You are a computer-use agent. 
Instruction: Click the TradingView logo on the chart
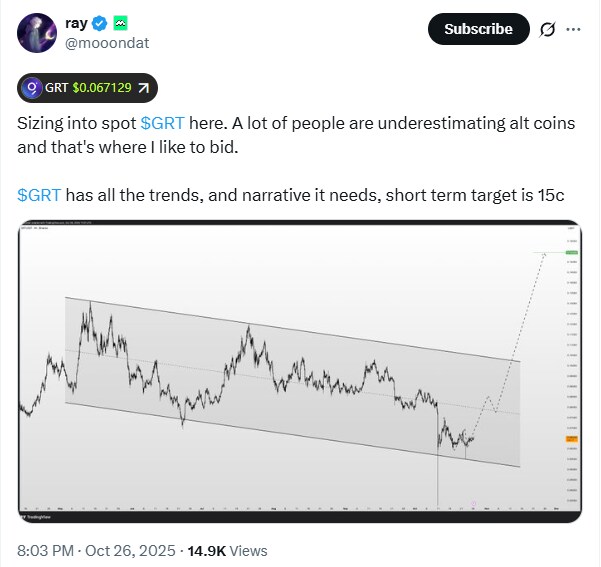(x=34, y=516)
